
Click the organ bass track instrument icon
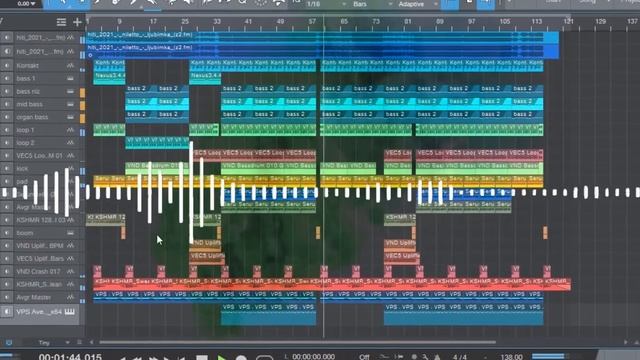tap(71, 117)
